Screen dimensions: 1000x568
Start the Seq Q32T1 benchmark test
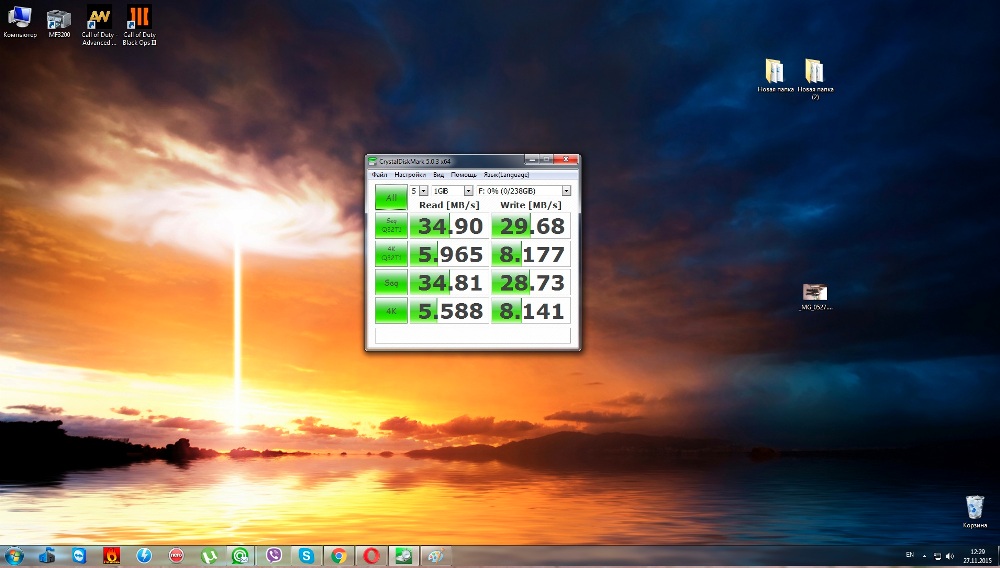(x=391, y=226)
